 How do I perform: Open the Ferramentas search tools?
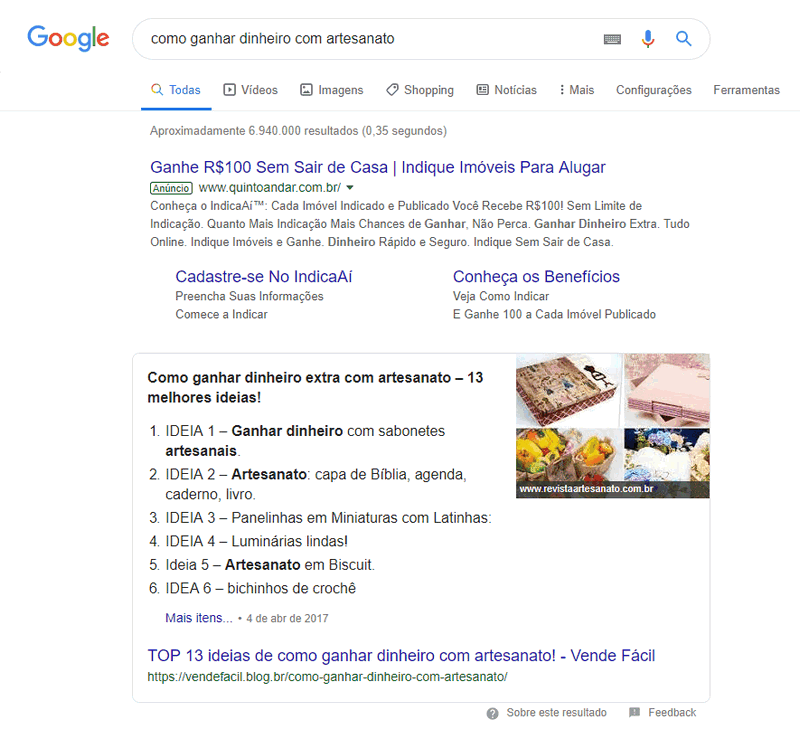point(746,90)
